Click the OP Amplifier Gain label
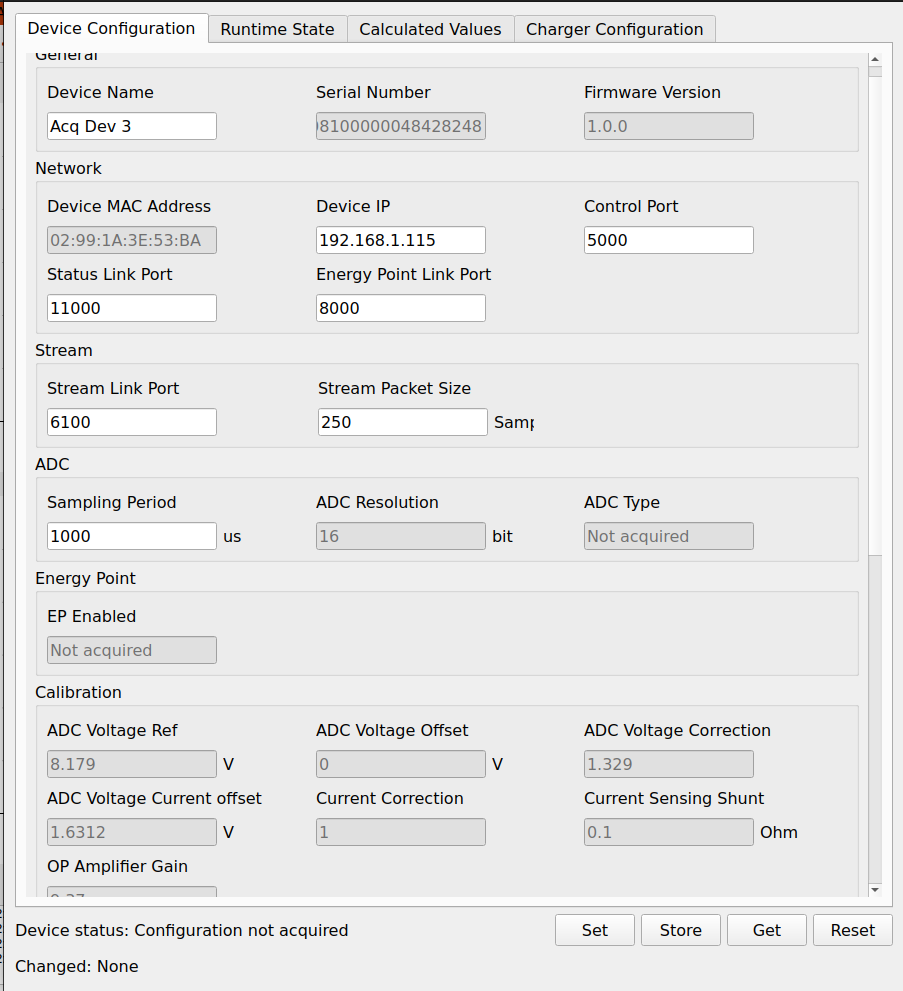Image resolution: width=903 pixels, height=991 pixels. tap(118, 866)
